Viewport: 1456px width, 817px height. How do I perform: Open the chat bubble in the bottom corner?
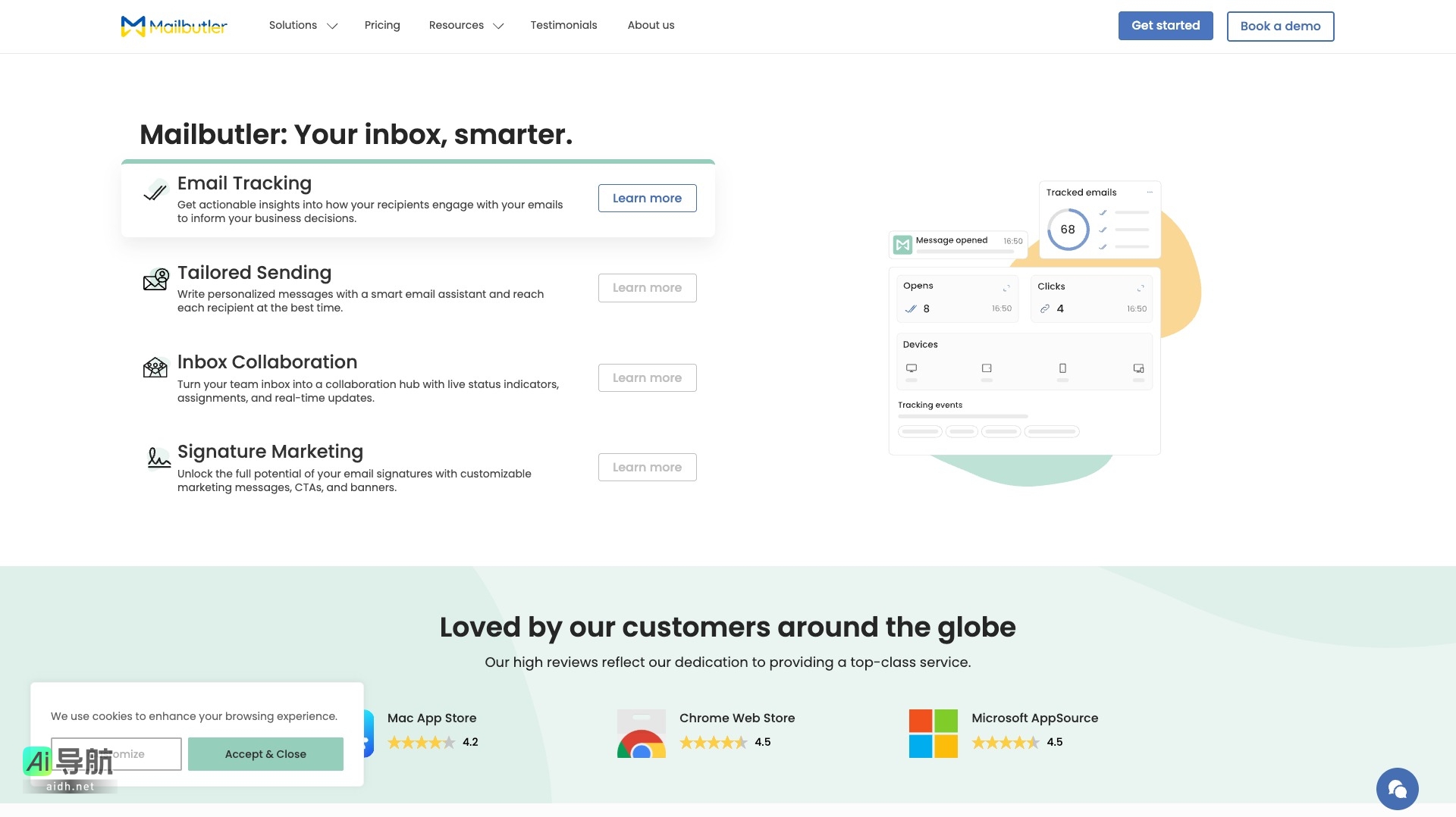click(1397, 788)
